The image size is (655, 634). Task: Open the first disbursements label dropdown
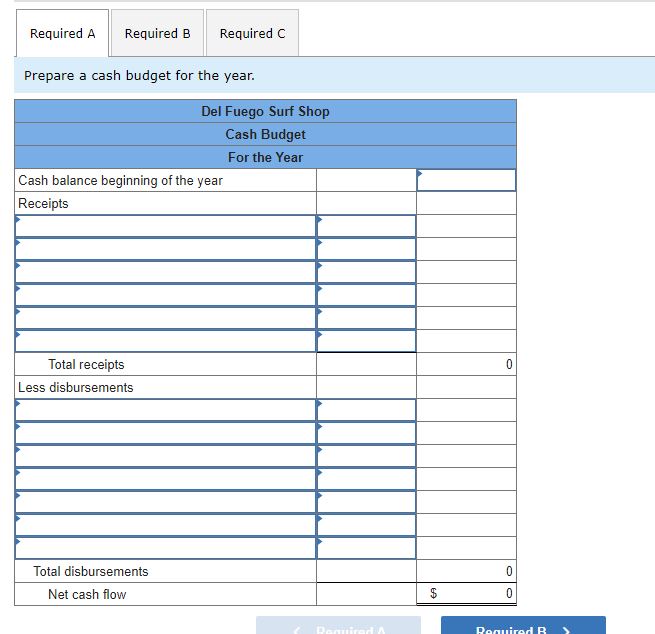pyautogui.click(x=165, y=410)
